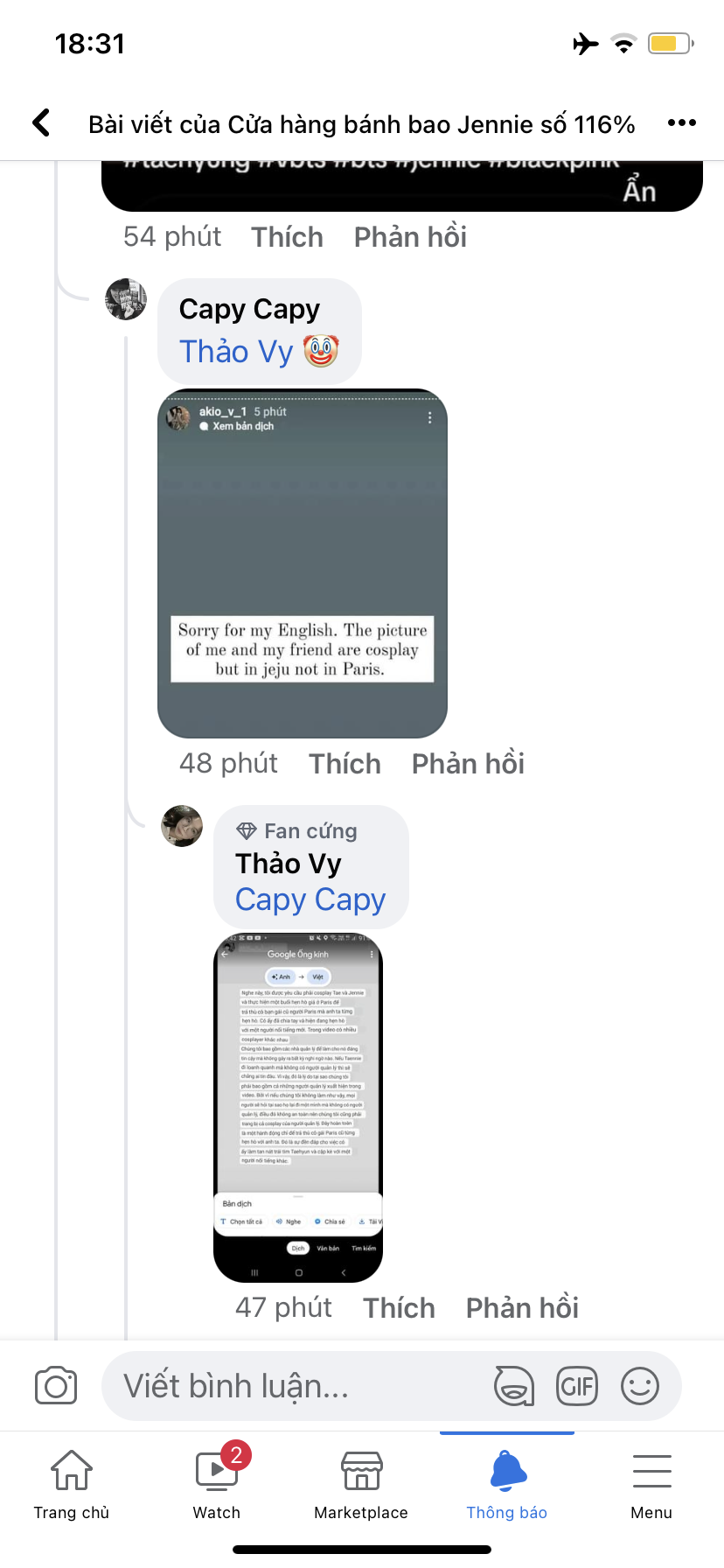Open the akio_v_1 story screenshot image
This screenshot has width=724, height=1568.
coord(303,563)
